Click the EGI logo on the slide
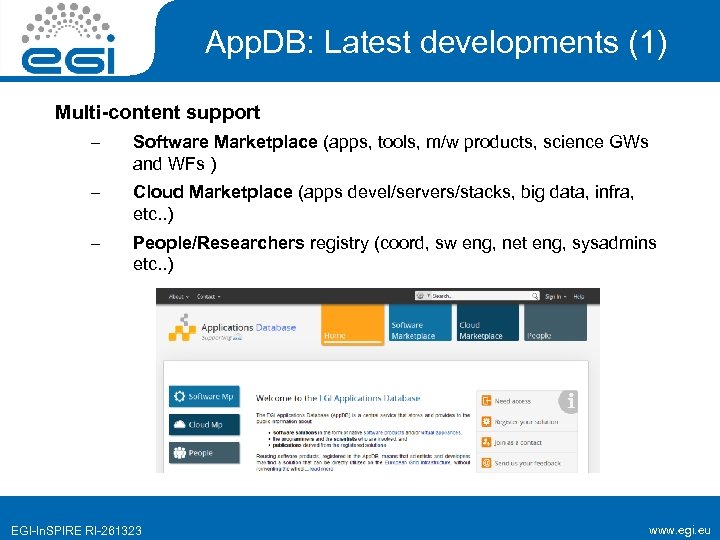Image resolution: width=720 pixels, height=540 pixels. point(68,39)
